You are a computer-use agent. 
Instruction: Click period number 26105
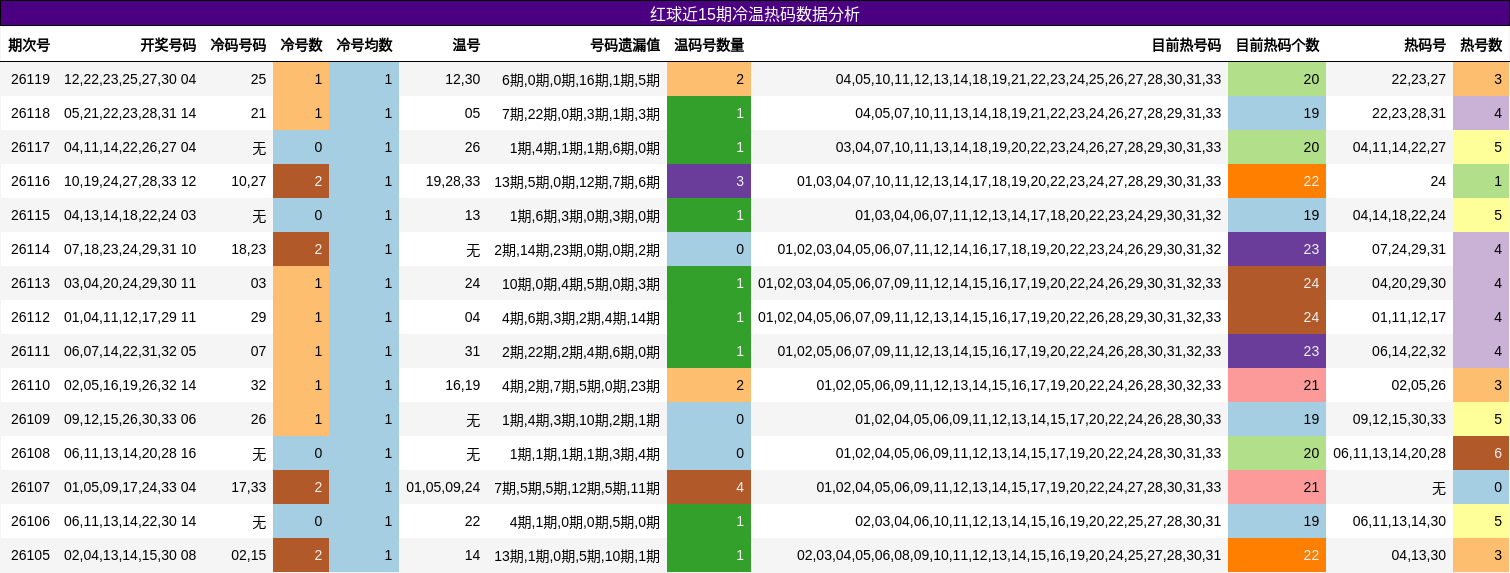click(30, 555)
